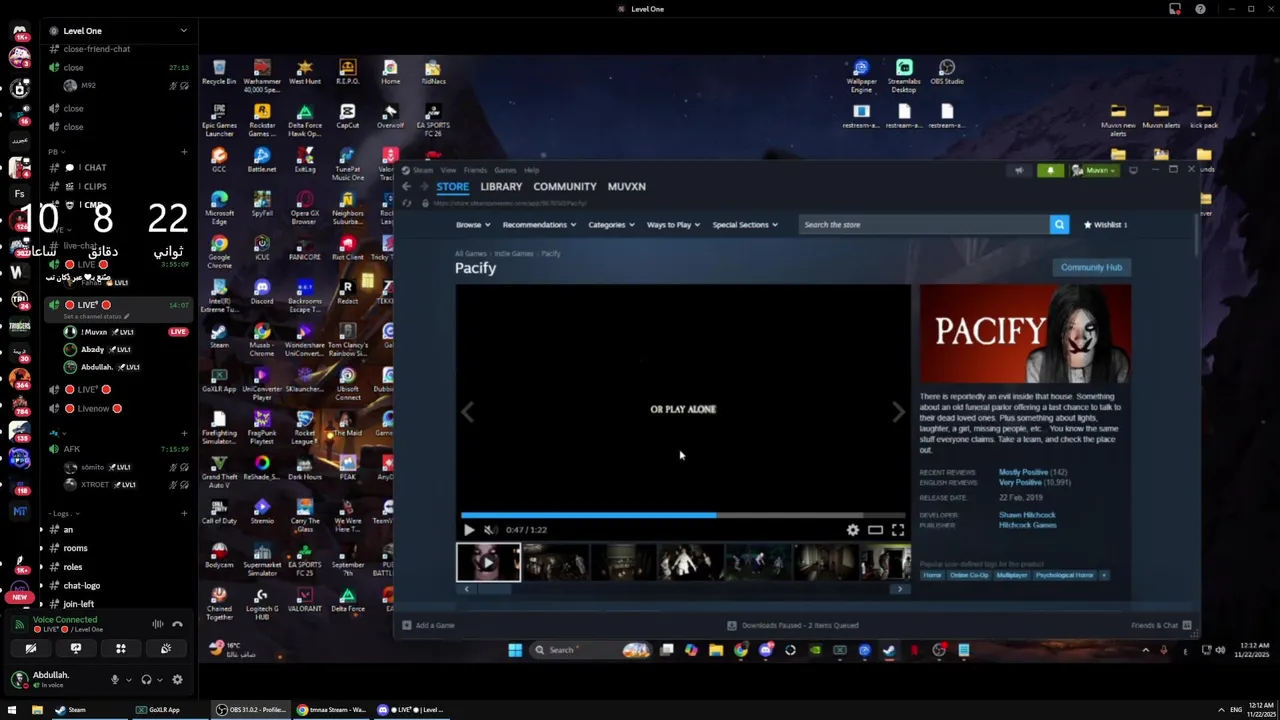Open publisher Hitchcock Games link

click(x=1027, y=525)
